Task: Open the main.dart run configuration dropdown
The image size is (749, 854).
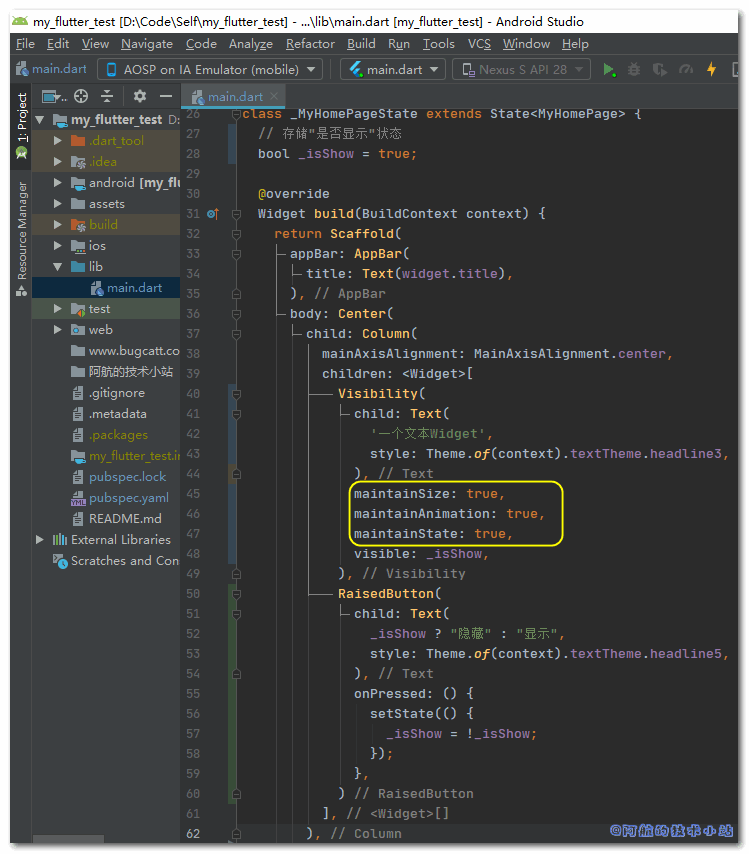Action: tap(393, 70)
